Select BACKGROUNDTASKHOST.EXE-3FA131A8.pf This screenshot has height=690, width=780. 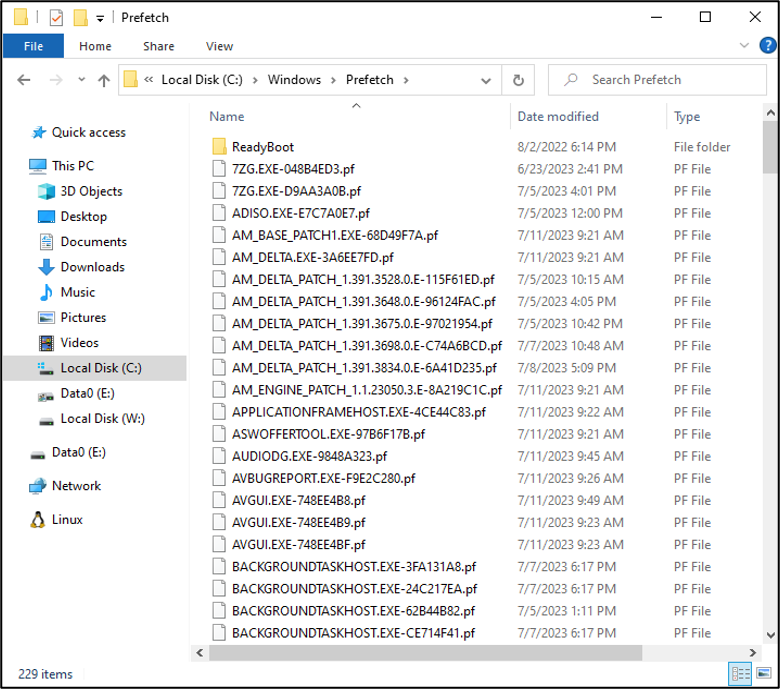(354, 567)
